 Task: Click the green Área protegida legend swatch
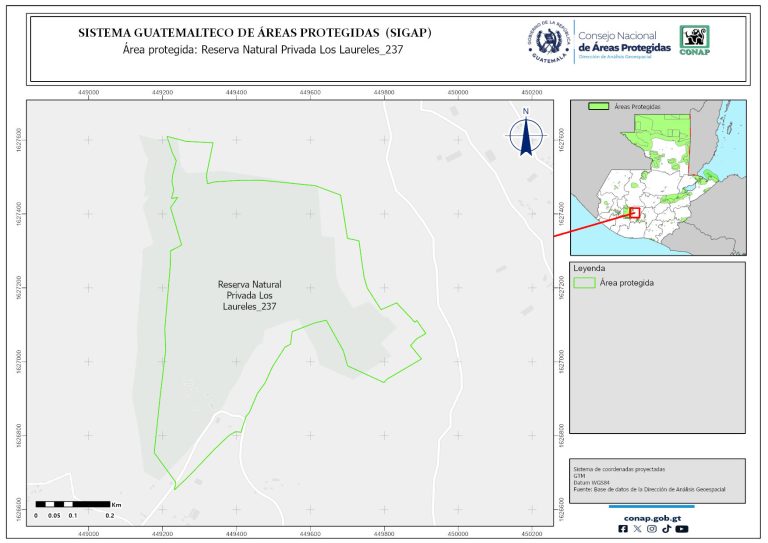point(583,283)
